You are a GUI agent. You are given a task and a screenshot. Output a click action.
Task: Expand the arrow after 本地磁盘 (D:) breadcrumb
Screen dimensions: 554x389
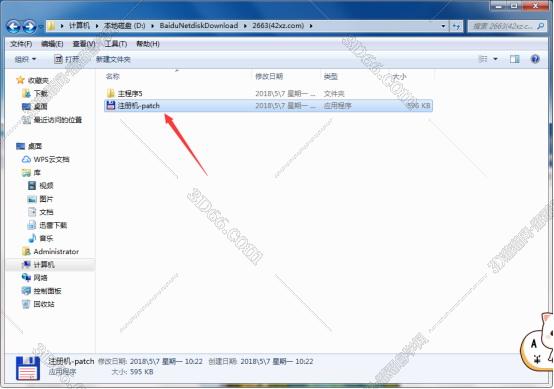152,26
